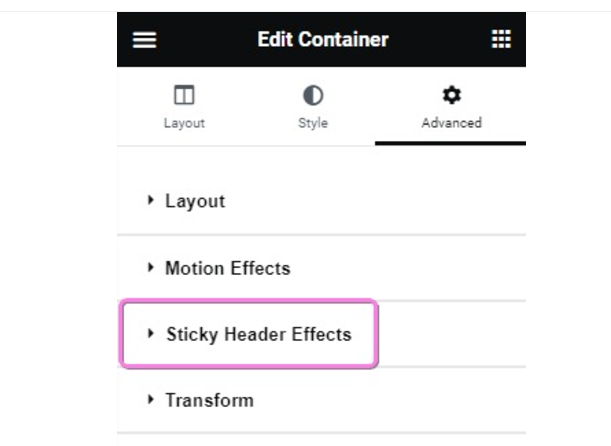The image size is (611, 446).
Task: Open the Layout section heading
Action: (195, 201)
